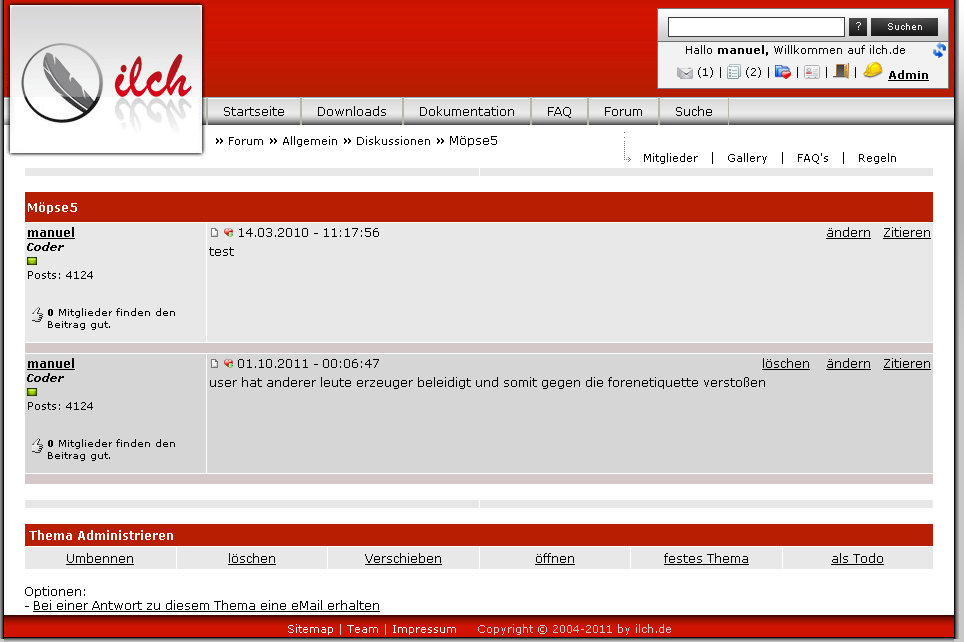
Task: Click thumbs-up icon on the first post
Action: (x=38, y=314)
